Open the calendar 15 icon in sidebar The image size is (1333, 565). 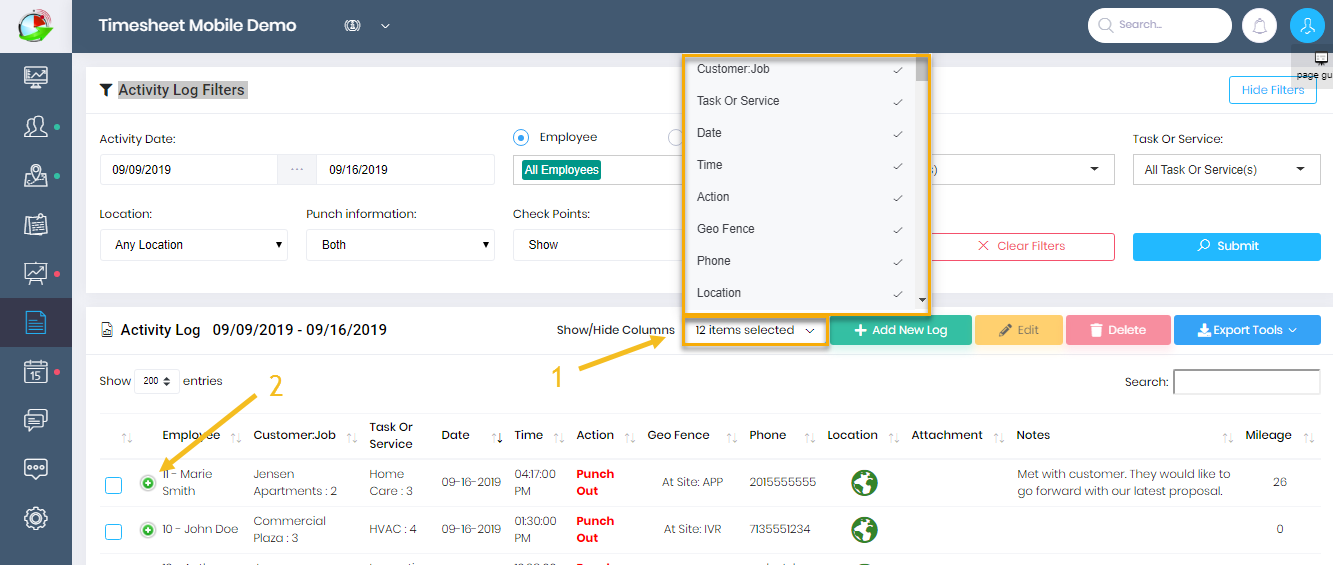[36, 371]
